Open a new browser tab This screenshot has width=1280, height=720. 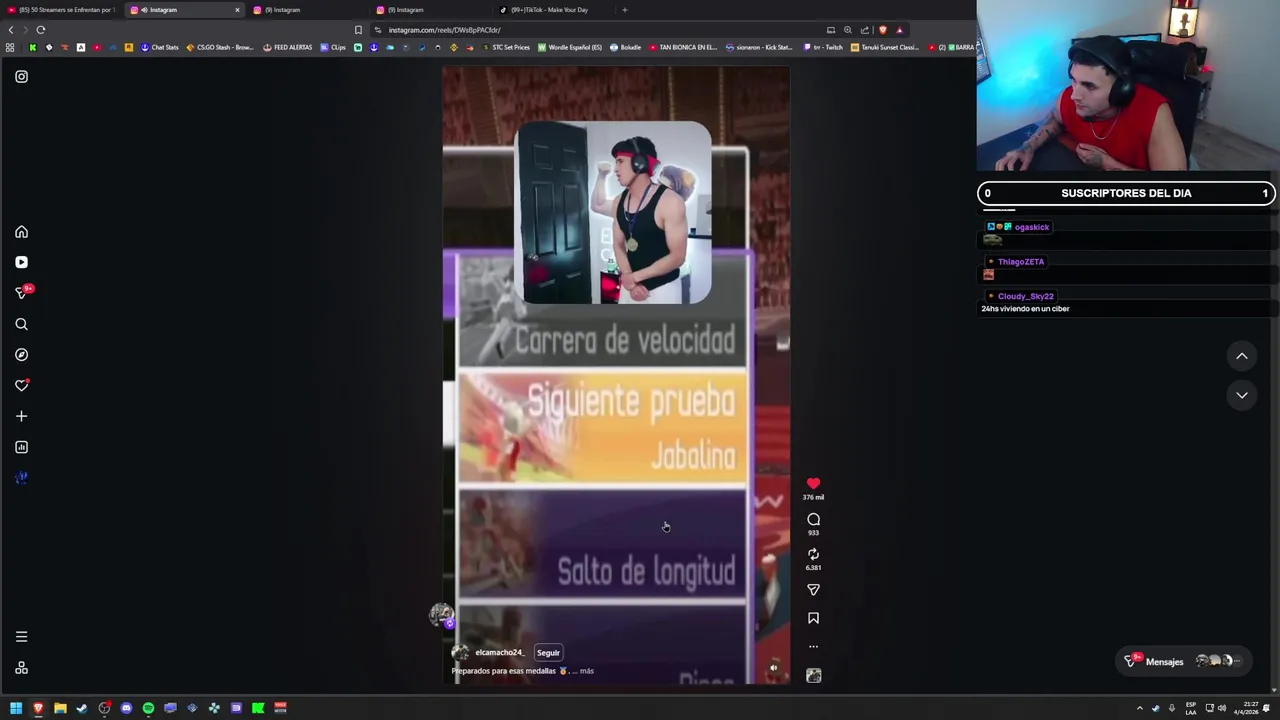point(624,10)
